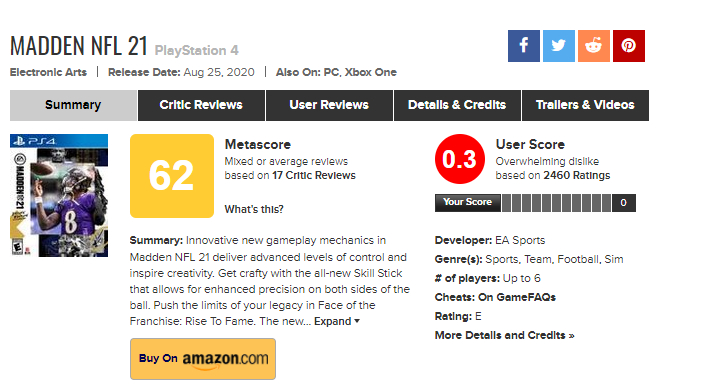Screen dimensions: 704x384
Task: Open the On GameFAQs cheats link
Action: click(x=517, y=297)
